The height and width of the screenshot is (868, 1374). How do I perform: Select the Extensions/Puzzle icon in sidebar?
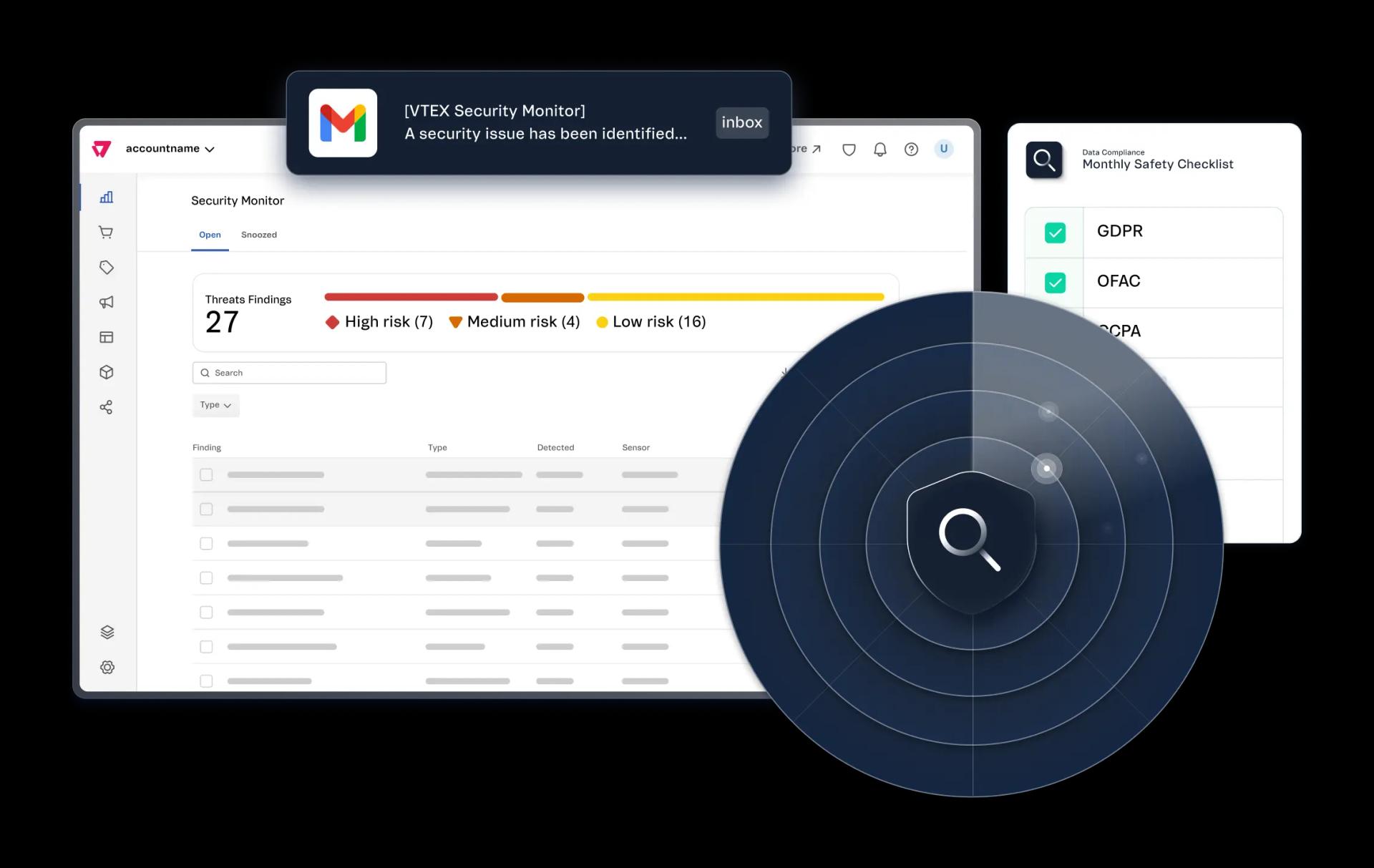coord(107,372)
